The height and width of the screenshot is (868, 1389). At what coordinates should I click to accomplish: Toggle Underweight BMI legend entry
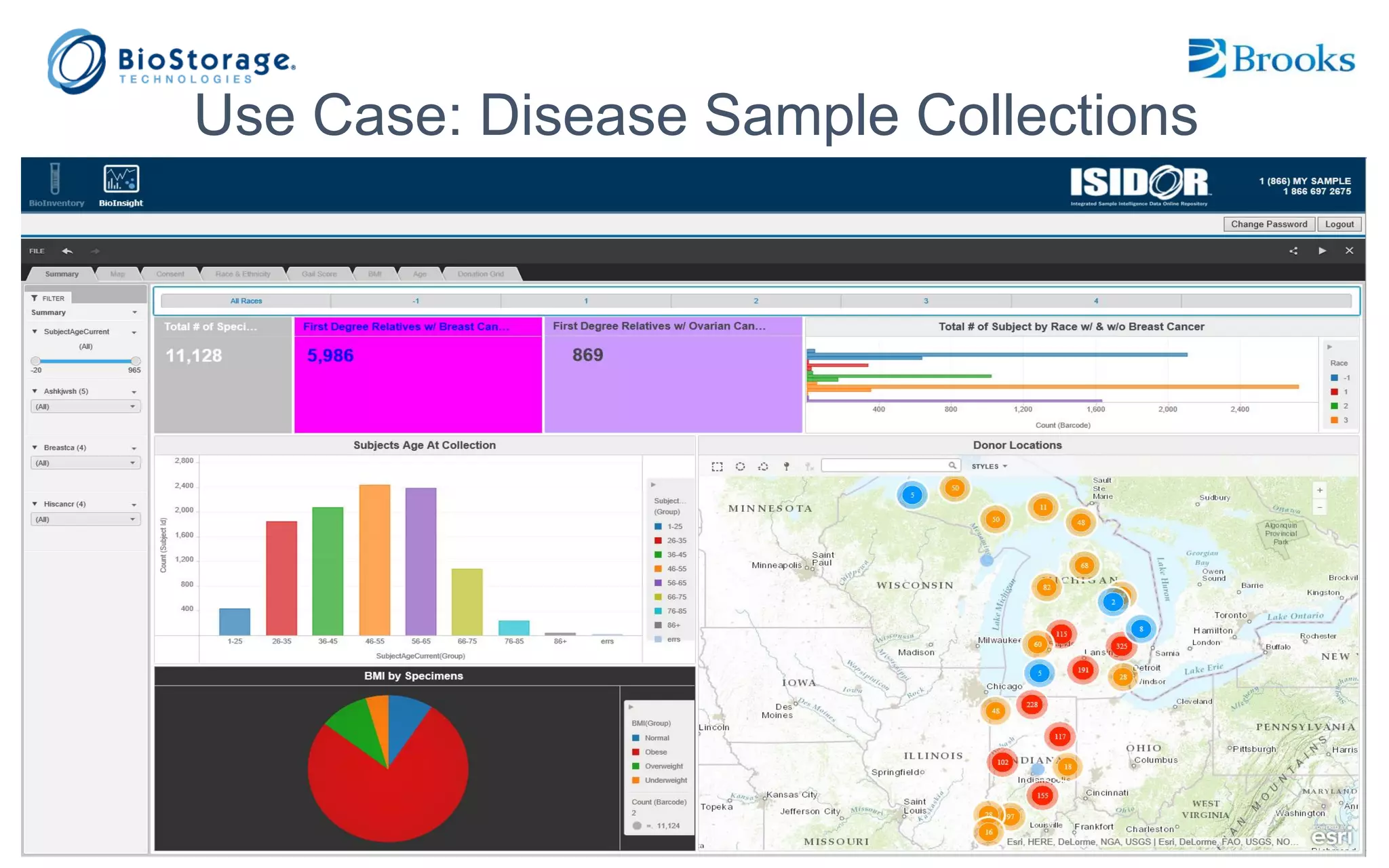659,781
